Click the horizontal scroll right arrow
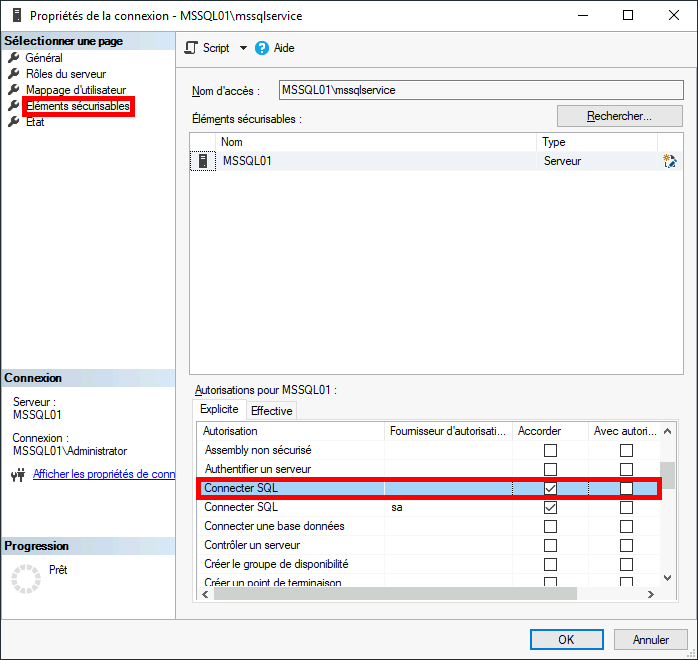 coord(651,594)
